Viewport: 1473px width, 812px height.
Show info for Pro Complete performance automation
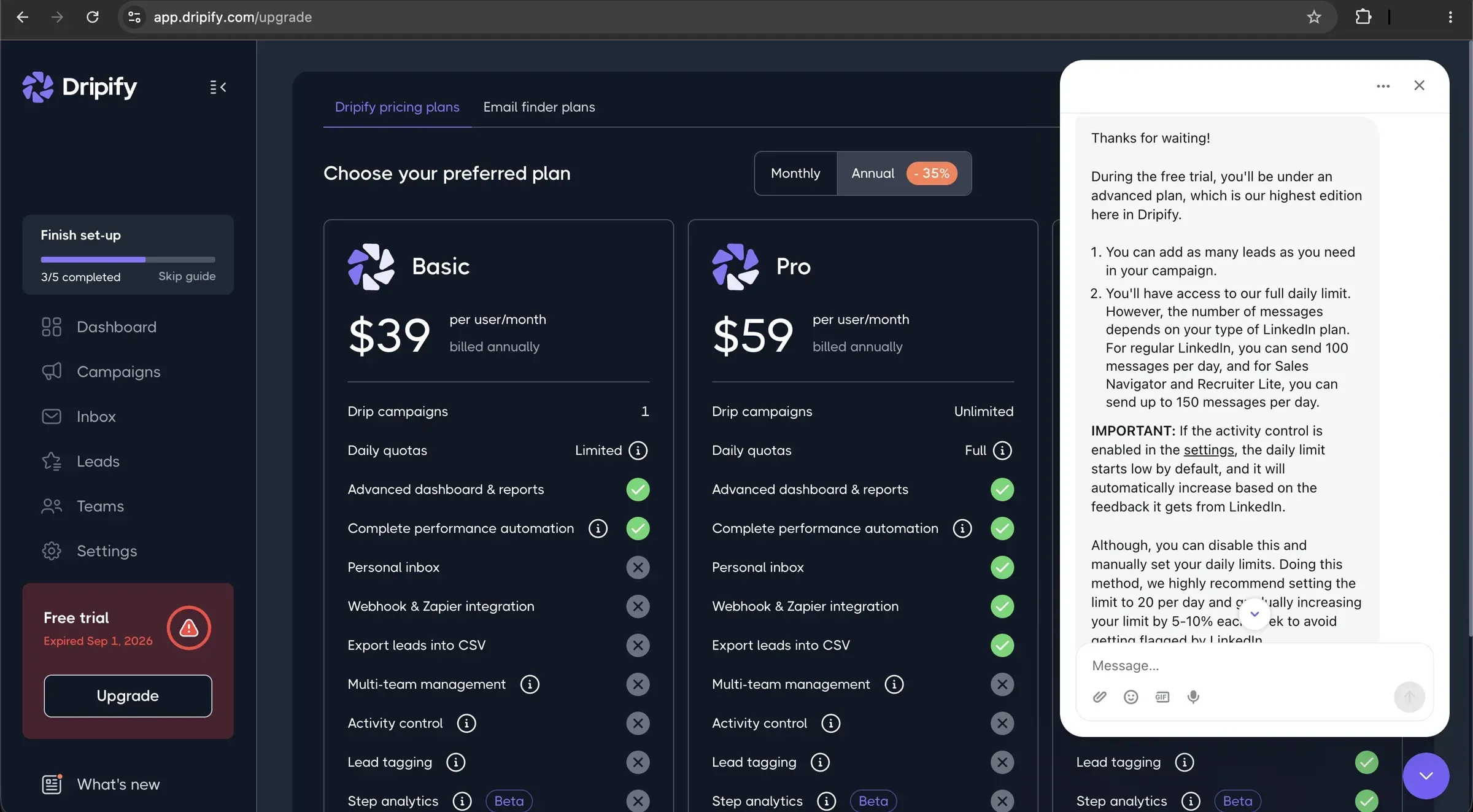click(962, 528)
